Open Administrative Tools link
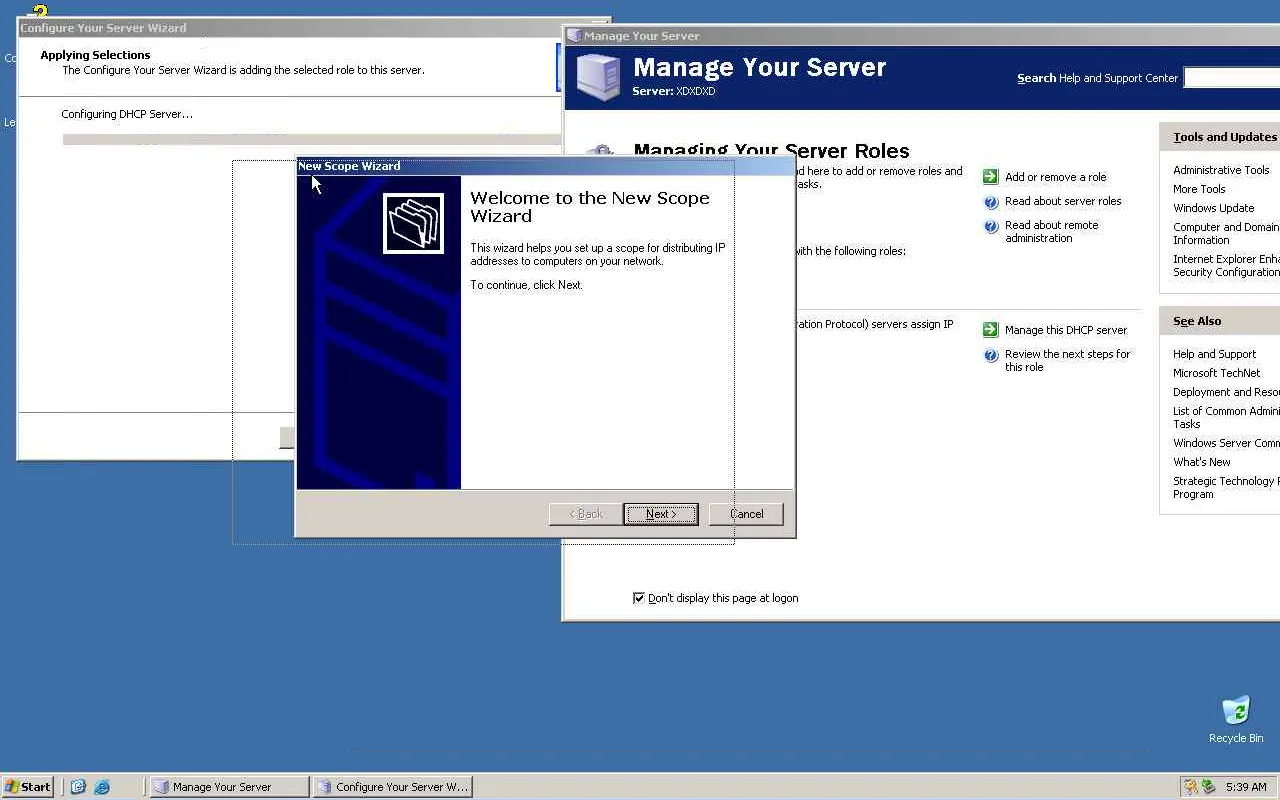 click(1221, 170)
